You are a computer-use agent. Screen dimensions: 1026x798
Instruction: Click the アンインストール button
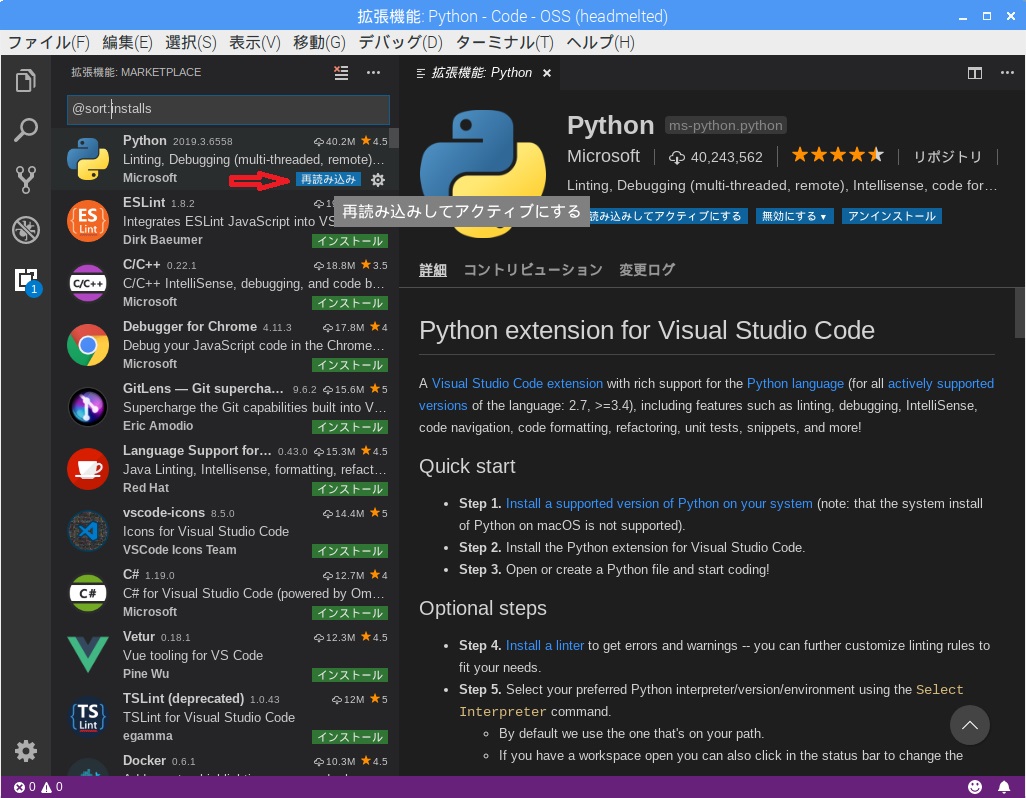891,216
